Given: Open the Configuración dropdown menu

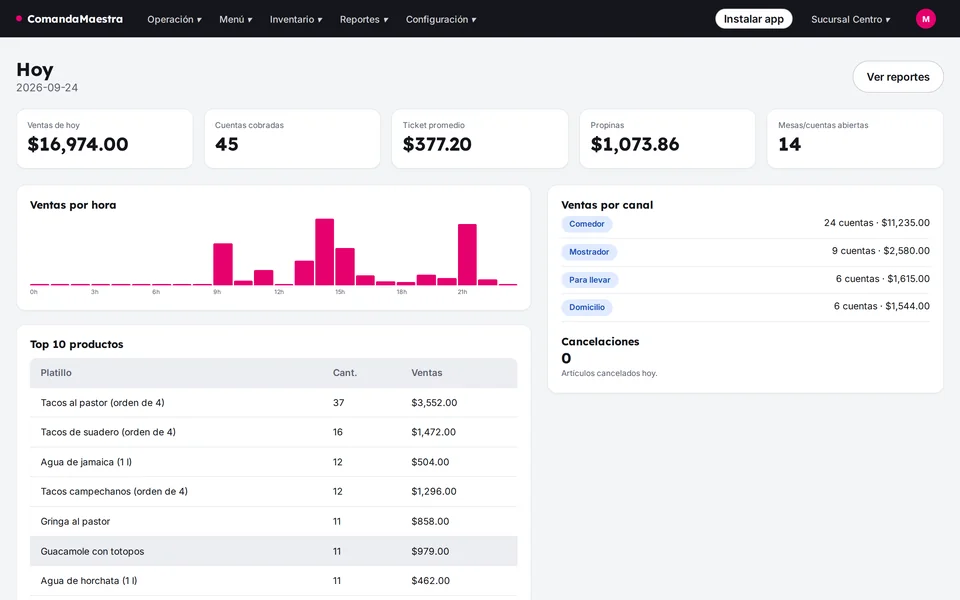Looking at the screenshot, I should point(441,19).
